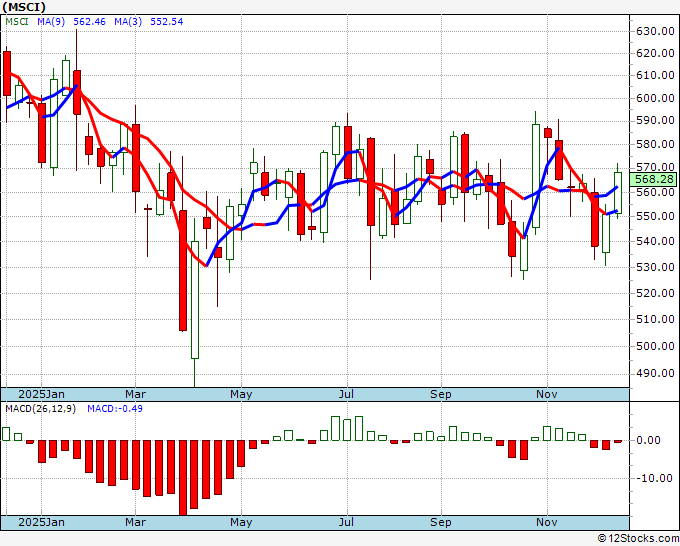The width and height of the screenshot is (680, 546).
Task: Click the 530.00 price axis label
Action: click(655, 267)
